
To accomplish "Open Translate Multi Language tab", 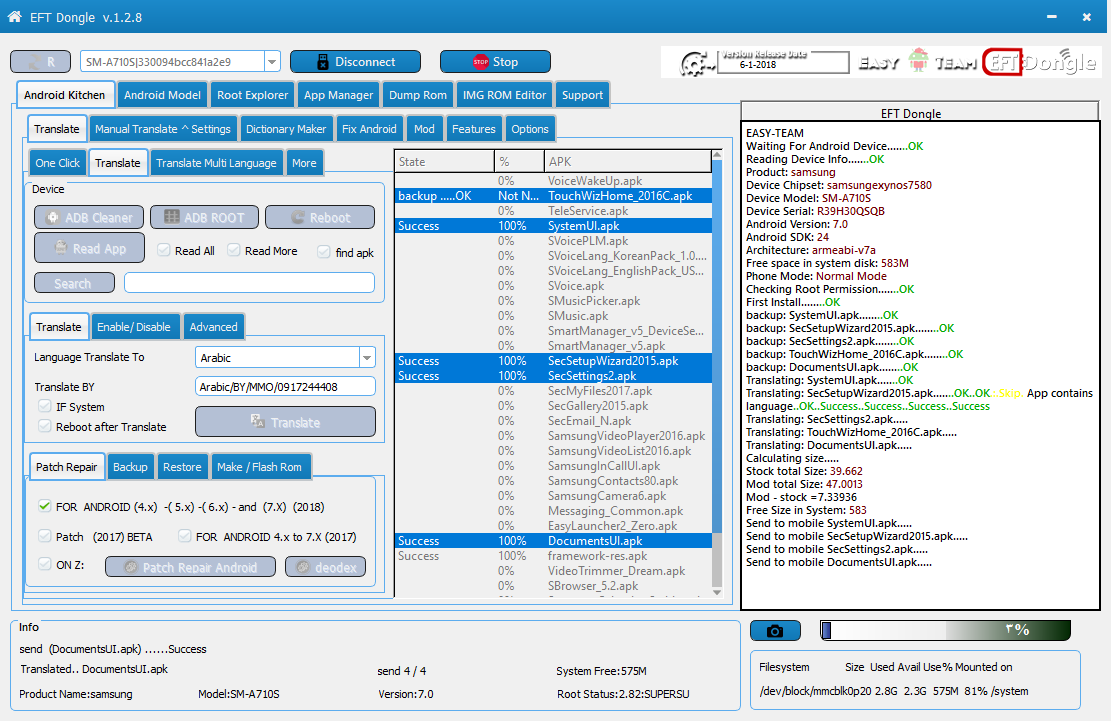I will [216, 163].
